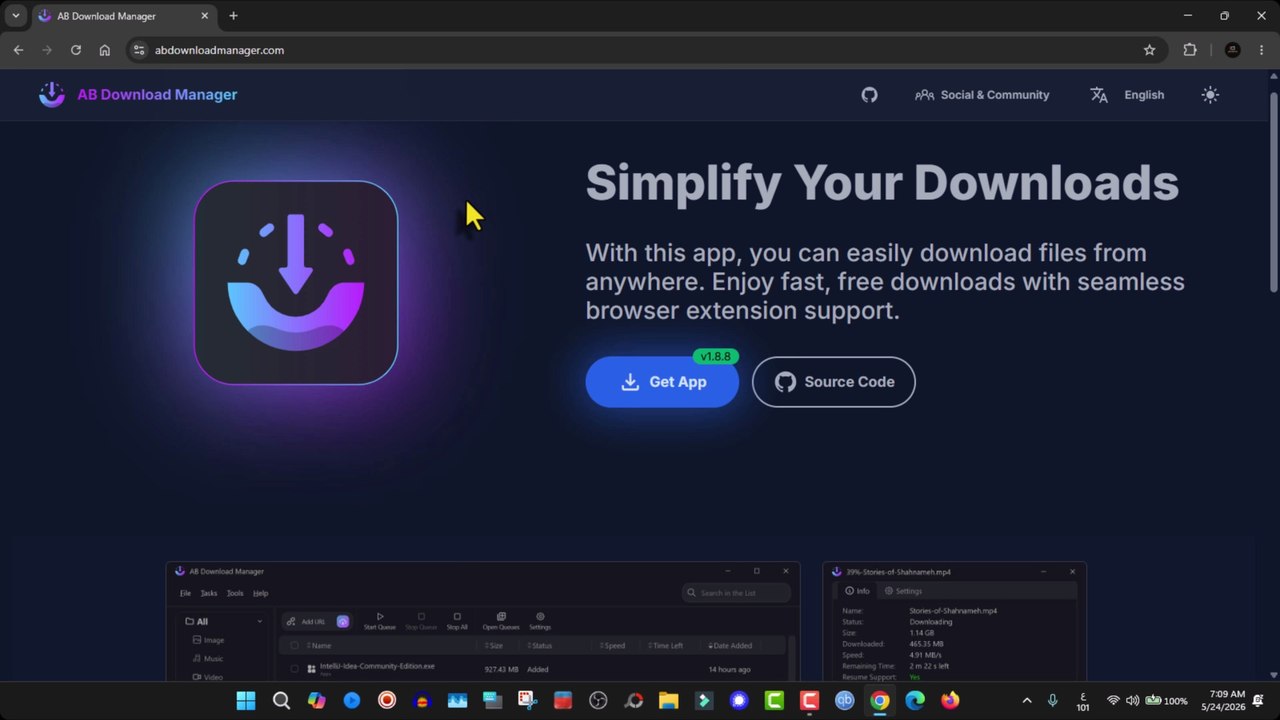1280x720 pixels.
Task: Click the large download app icon image
Action: point(296,282)
